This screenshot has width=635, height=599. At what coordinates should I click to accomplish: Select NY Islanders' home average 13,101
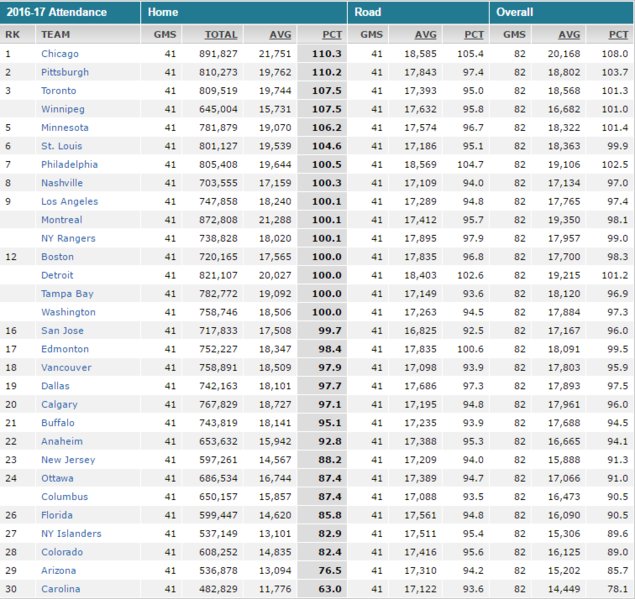pyautogui.click(x=275, y=534)
